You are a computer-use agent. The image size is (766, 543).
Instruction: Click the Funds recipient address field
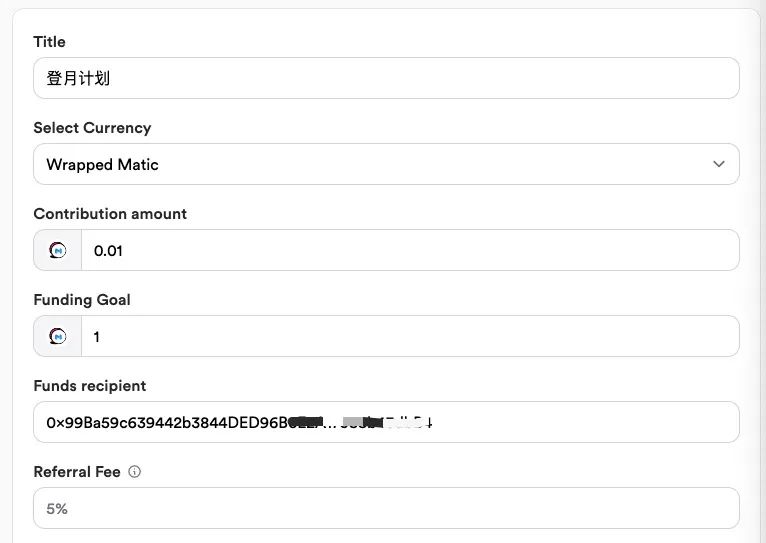coord(386,422)
